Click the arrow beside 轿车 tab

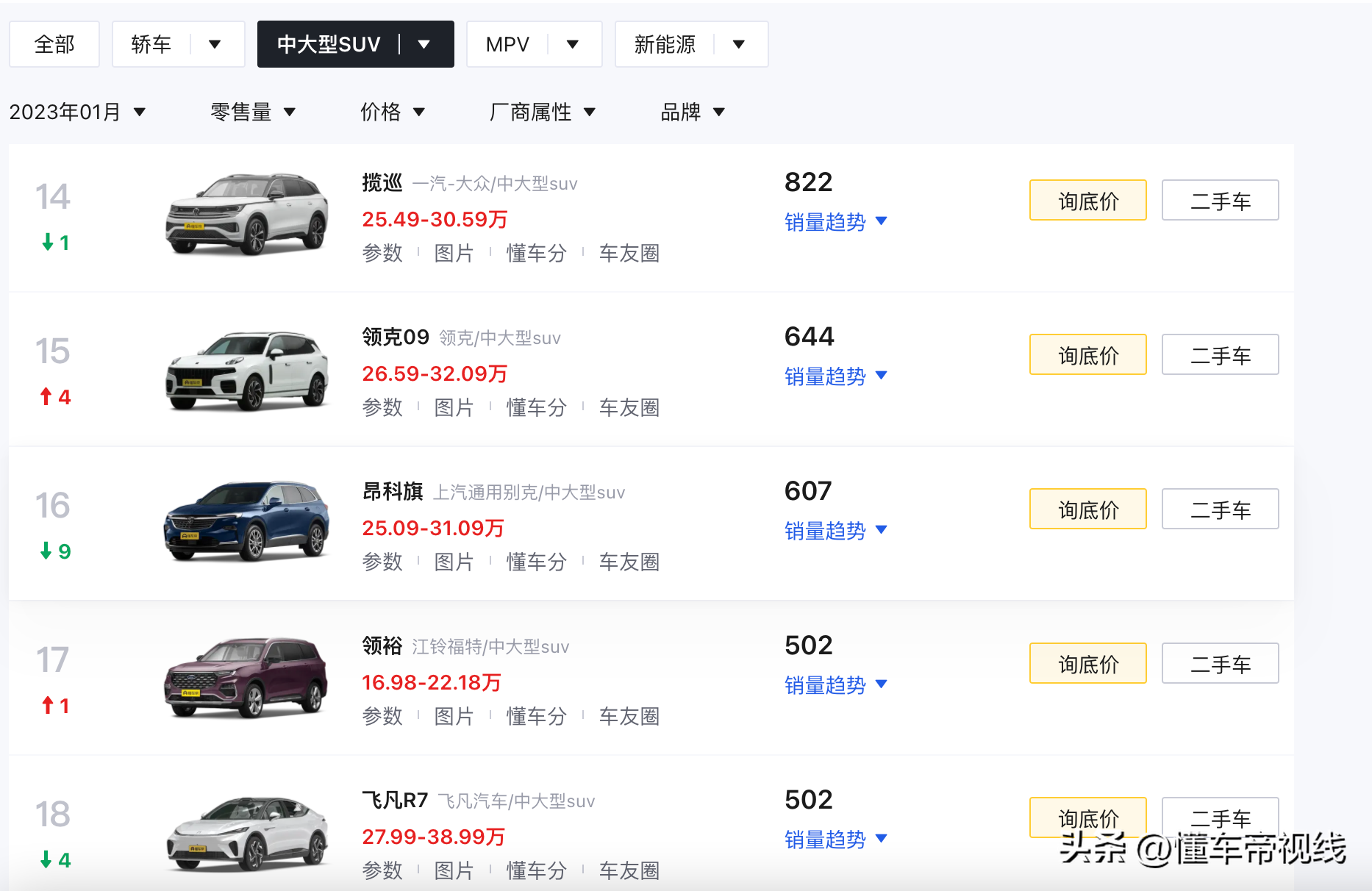(215, 44)
